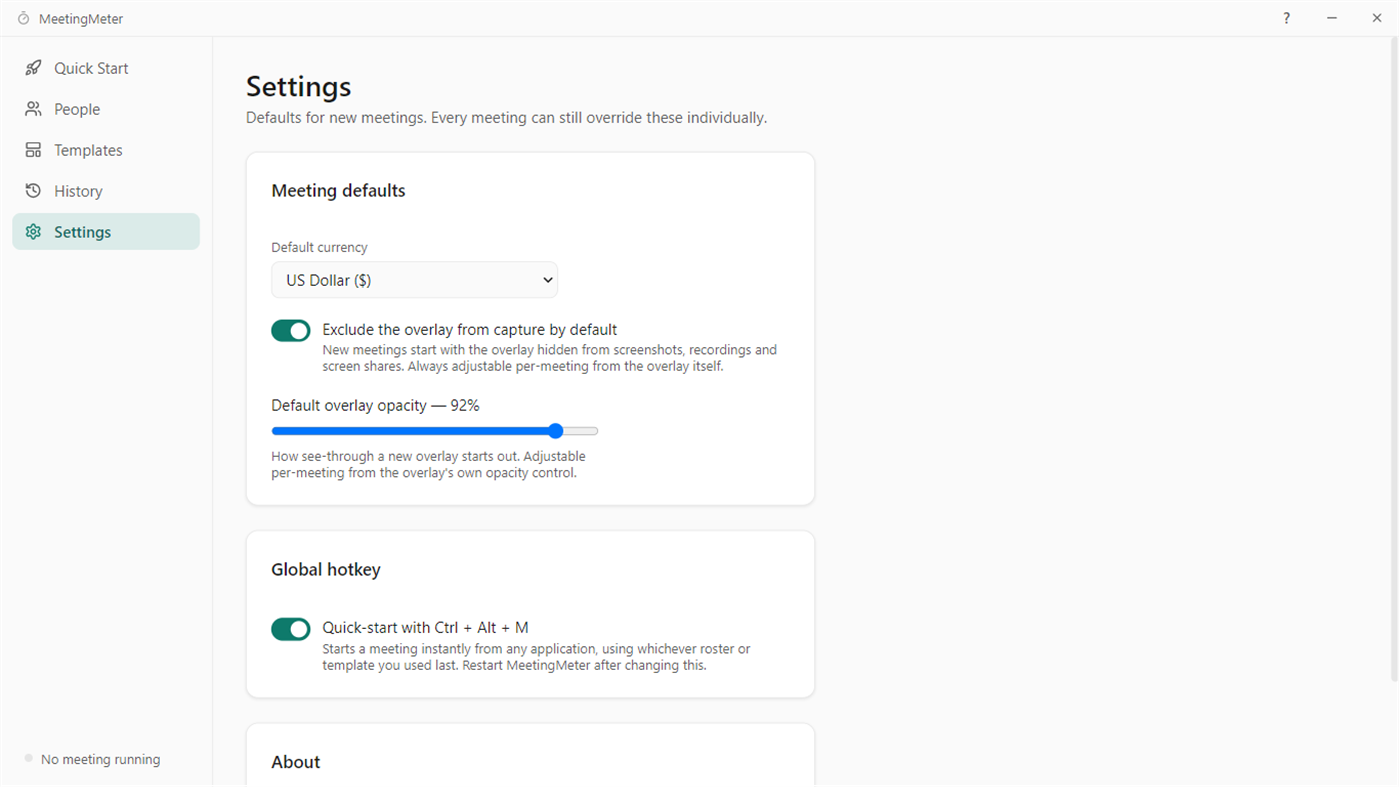Image resolution: width=1399 pixels, height=787 pixels.
Task: Click the People icon in sidebar
Action: (33, 109)
